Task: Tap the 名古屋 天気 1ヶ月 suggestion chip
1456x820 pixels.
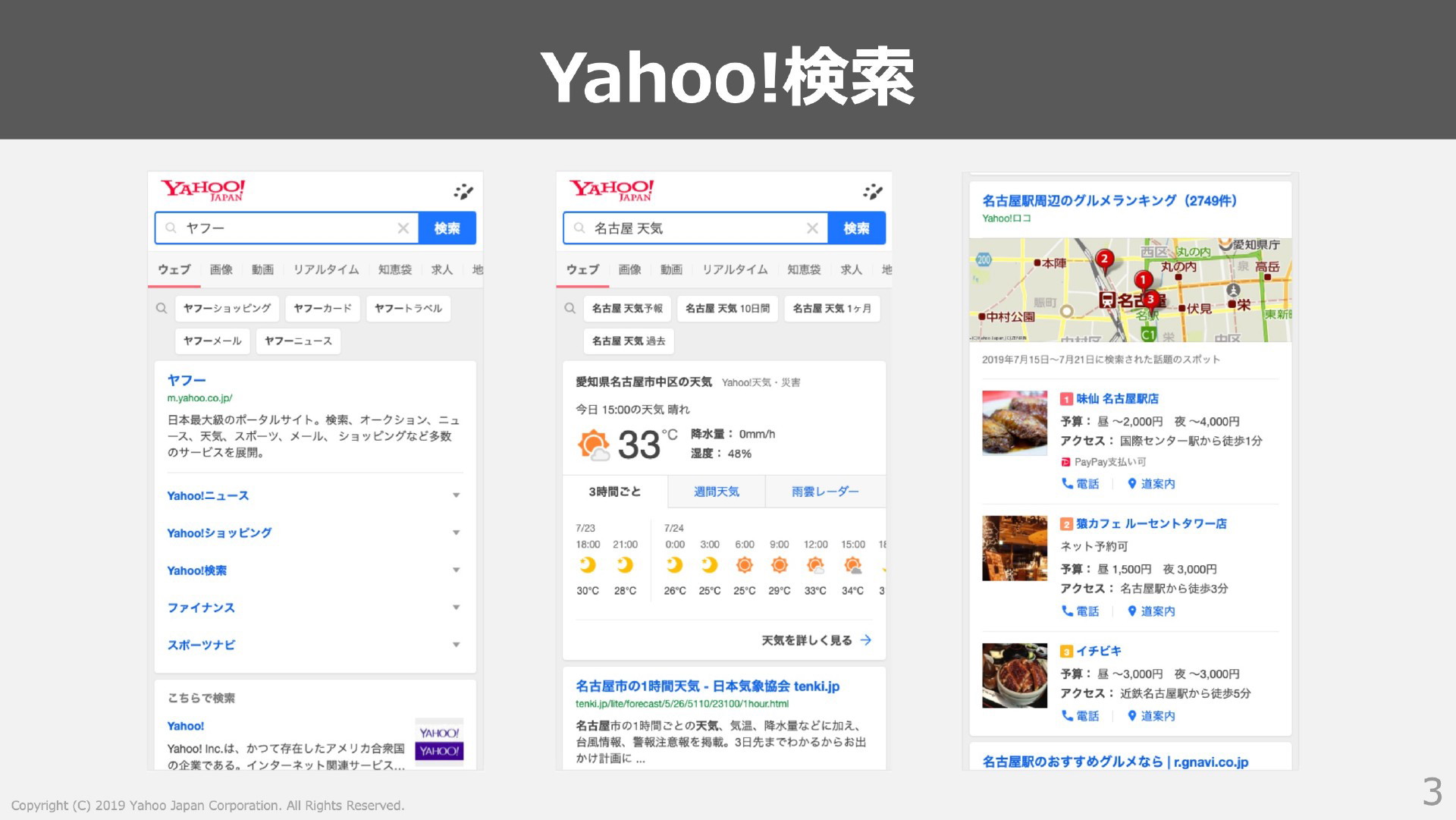Action: pos(832,308)
